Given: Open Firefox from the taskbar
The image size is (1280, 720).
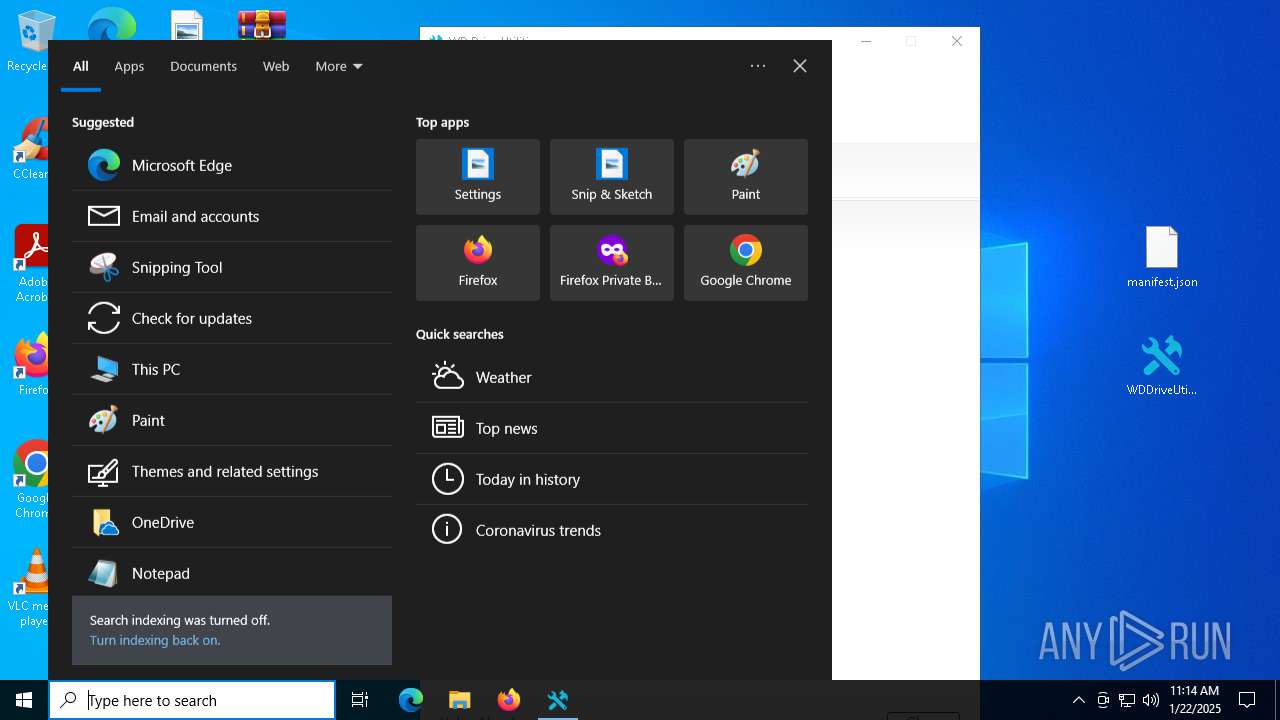Looking at the screenshot, I should coord(509,700).
